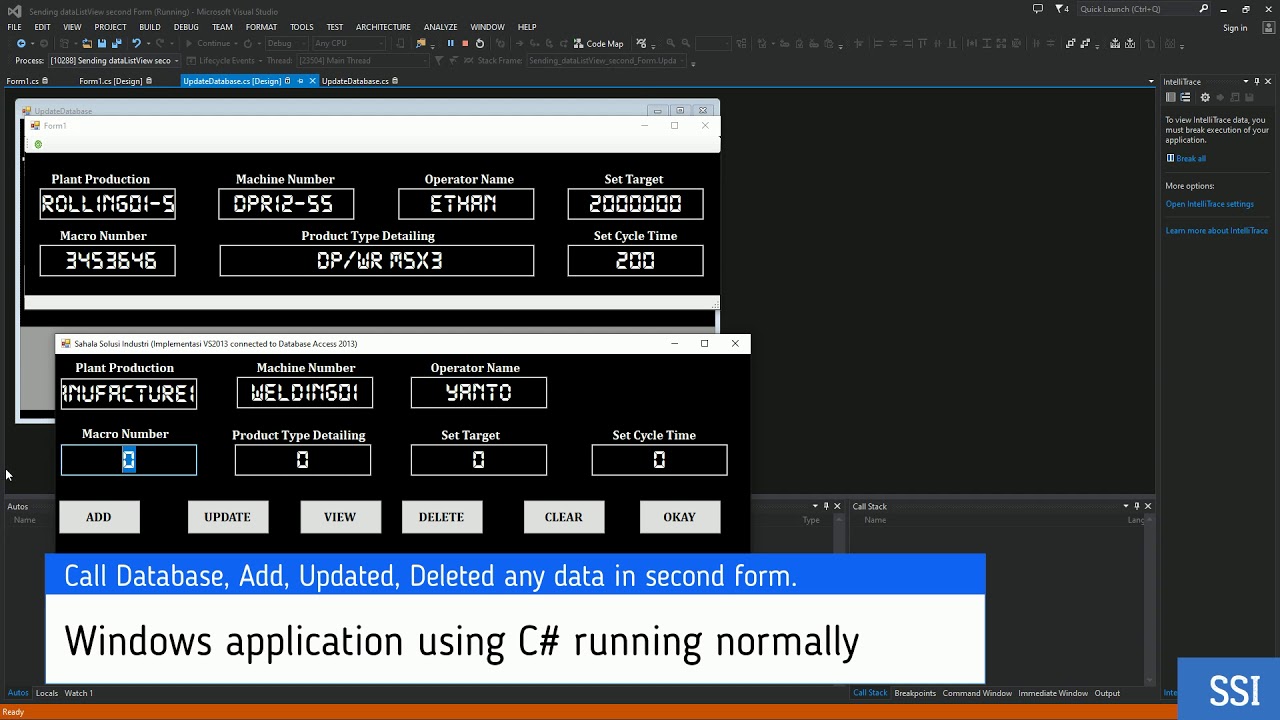The width and height of the screenshot is (1280, 720).
Task: Open the Code Map tool
Action: (598, 43)
